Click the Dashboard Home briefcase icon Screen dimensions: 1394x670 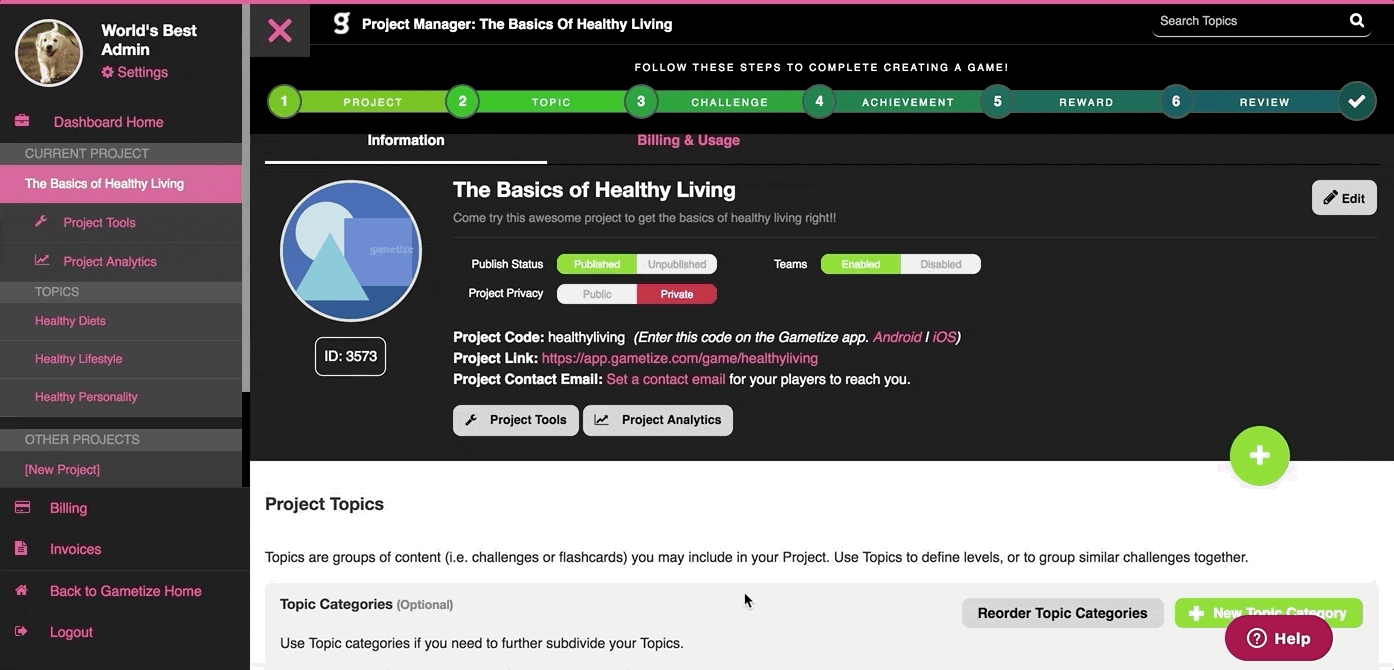click(x=22, y=121)
